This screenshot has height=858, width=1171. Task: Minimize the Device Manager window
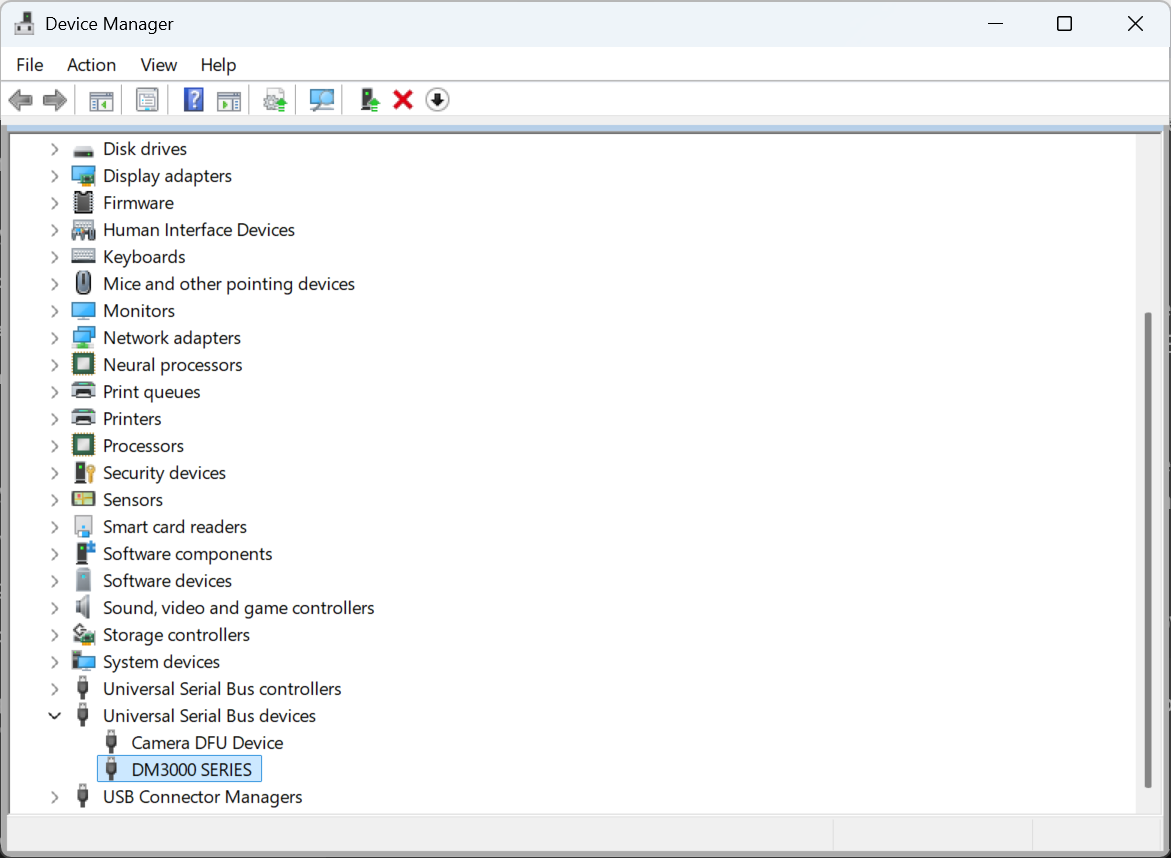point(995,24)
